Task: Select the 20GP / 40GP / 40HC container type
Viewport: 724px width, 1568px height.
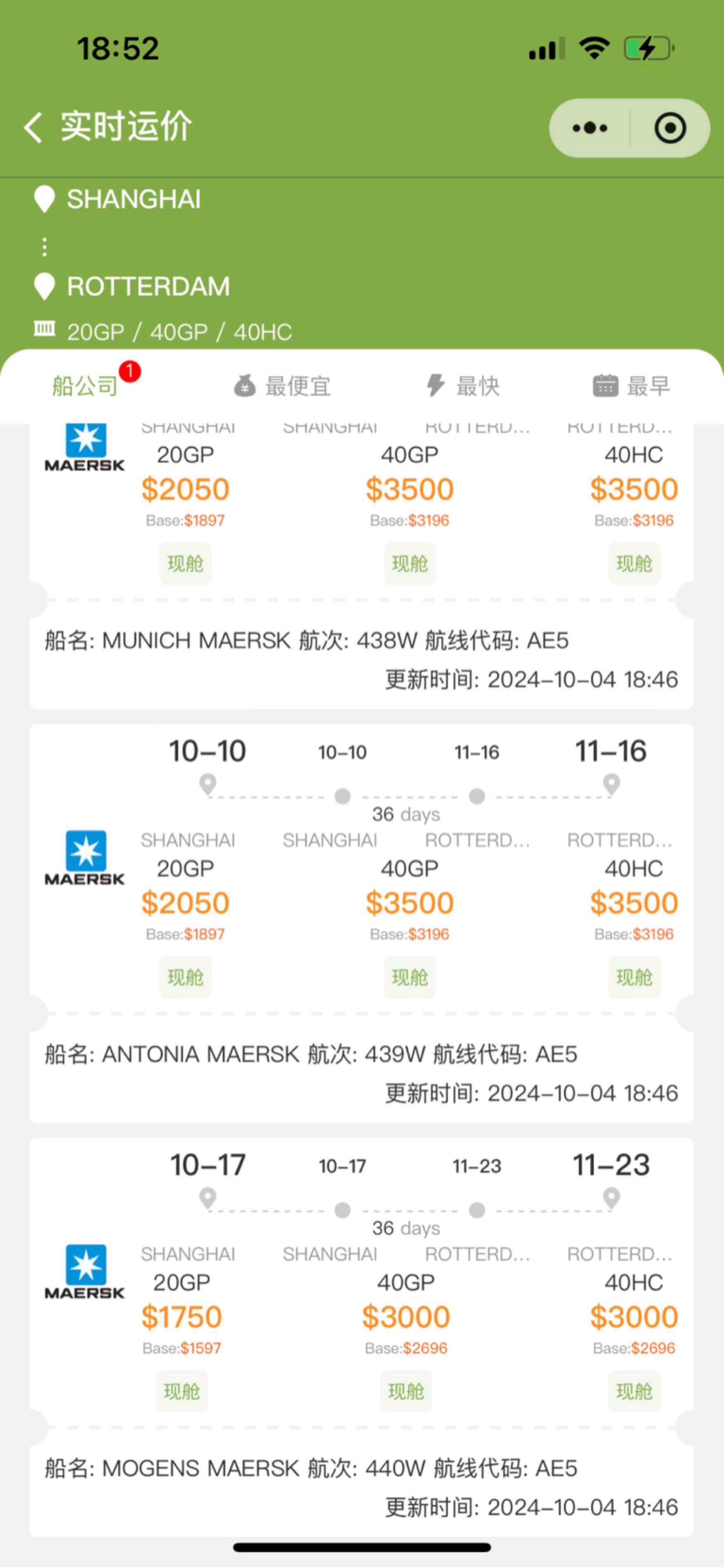Action: (x=179, y=332)
